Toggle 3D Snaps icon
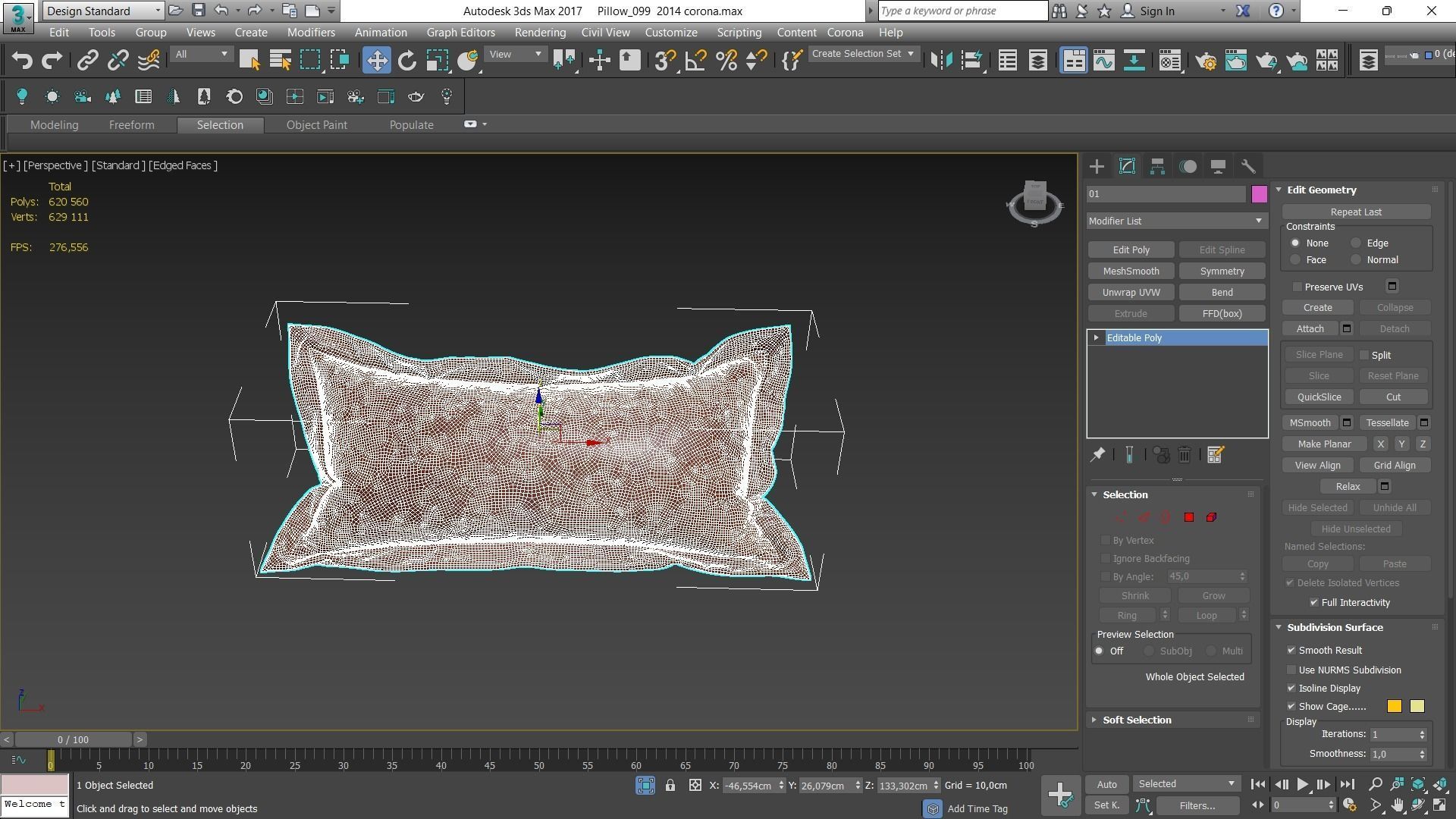The image size is (1456, 819). pyautogui.click(x=665, y=61)
